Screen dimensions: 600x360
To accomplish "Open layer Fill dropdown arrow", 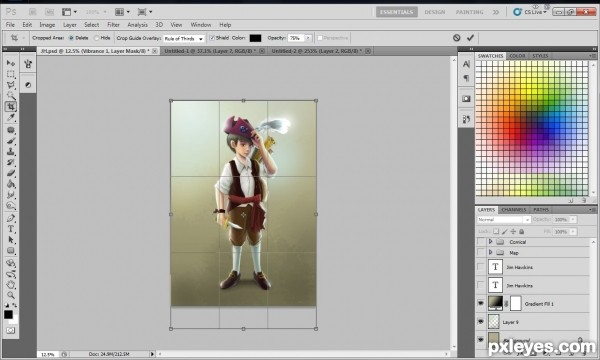I will pyautogui.click(x=573, y=231).
